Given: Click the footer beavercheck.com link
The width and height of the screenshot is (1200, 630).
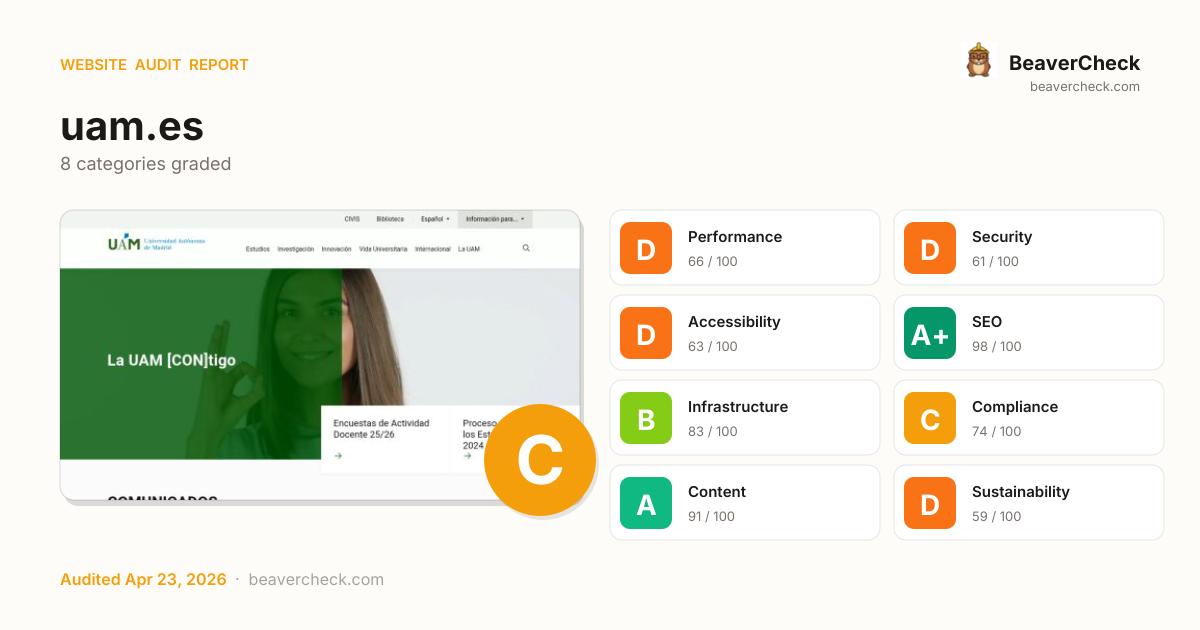Looking at the screenshot, I should tap(316, 580).
